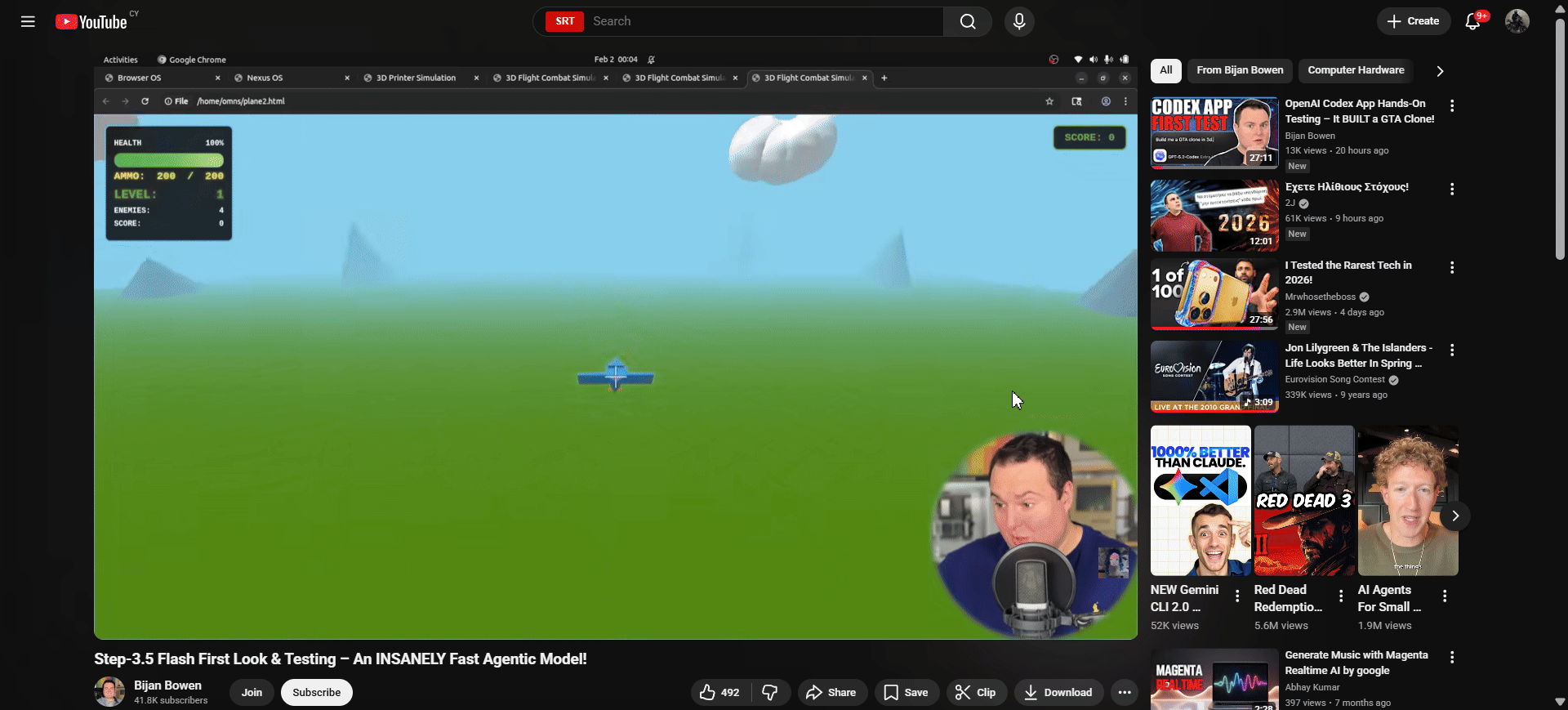1568x710 pixels.
Task: Open the account avatar menu
Action: pos(1517,21)
